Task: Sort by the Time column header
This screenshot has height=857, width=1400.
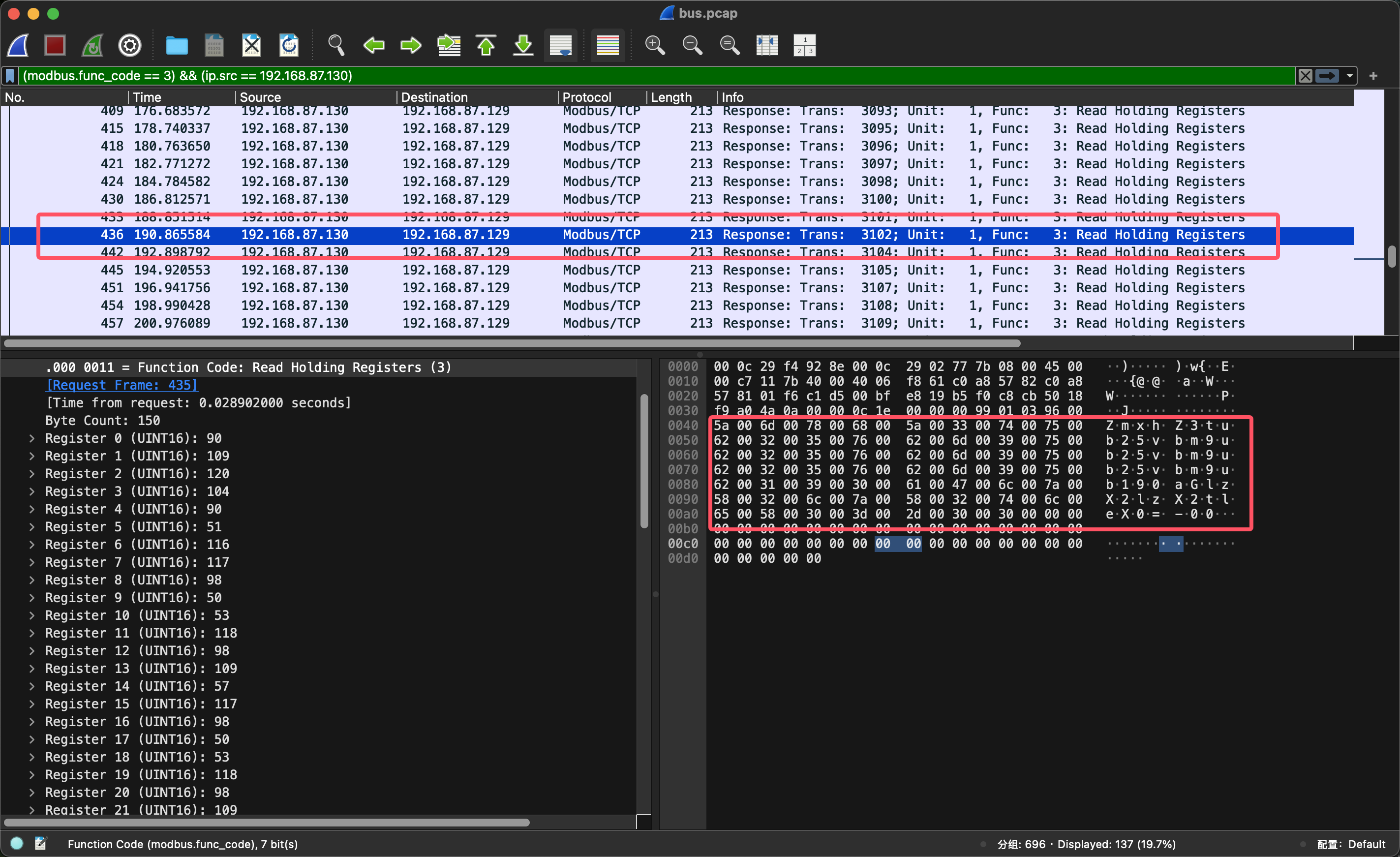Action: pos(182,97)
